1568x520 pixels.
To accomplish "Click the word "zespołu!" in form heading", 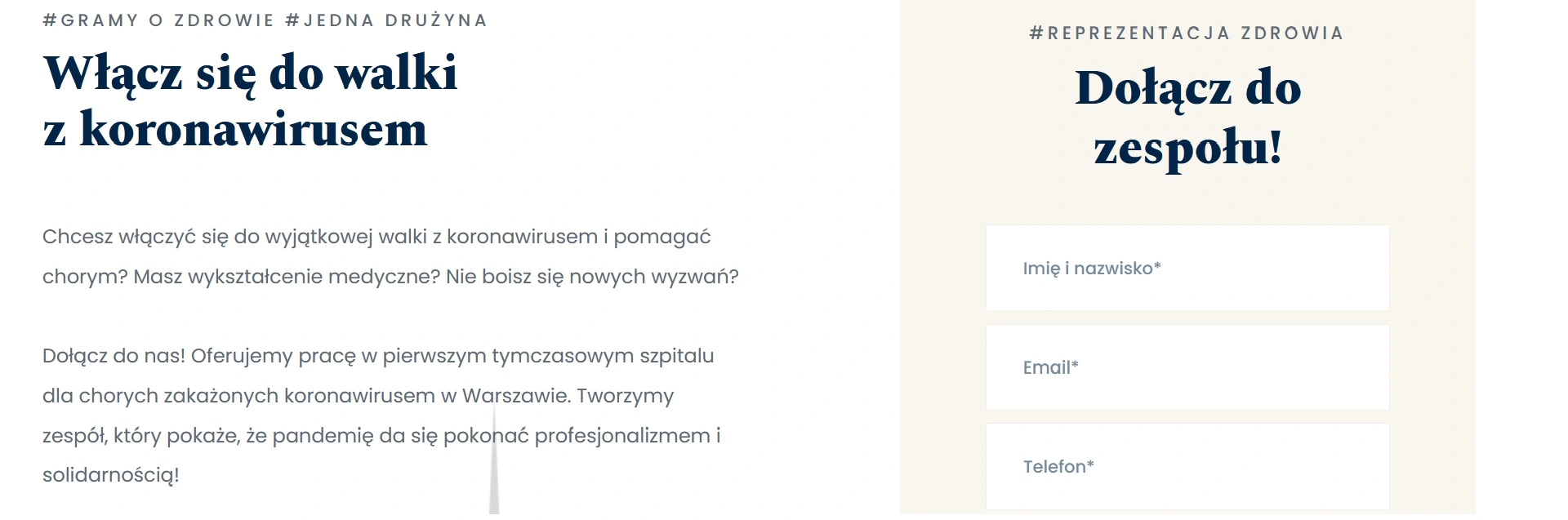I will (1187, 148).
